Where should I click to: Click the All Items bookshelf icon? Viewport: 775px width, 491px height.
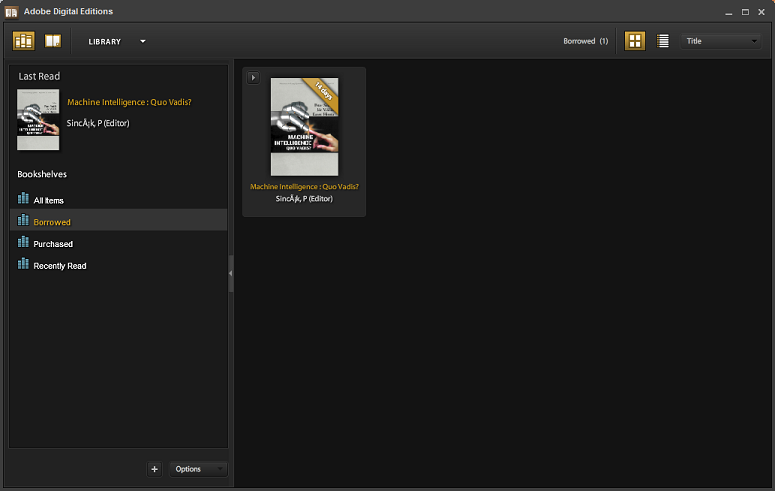tap(23, 198)
